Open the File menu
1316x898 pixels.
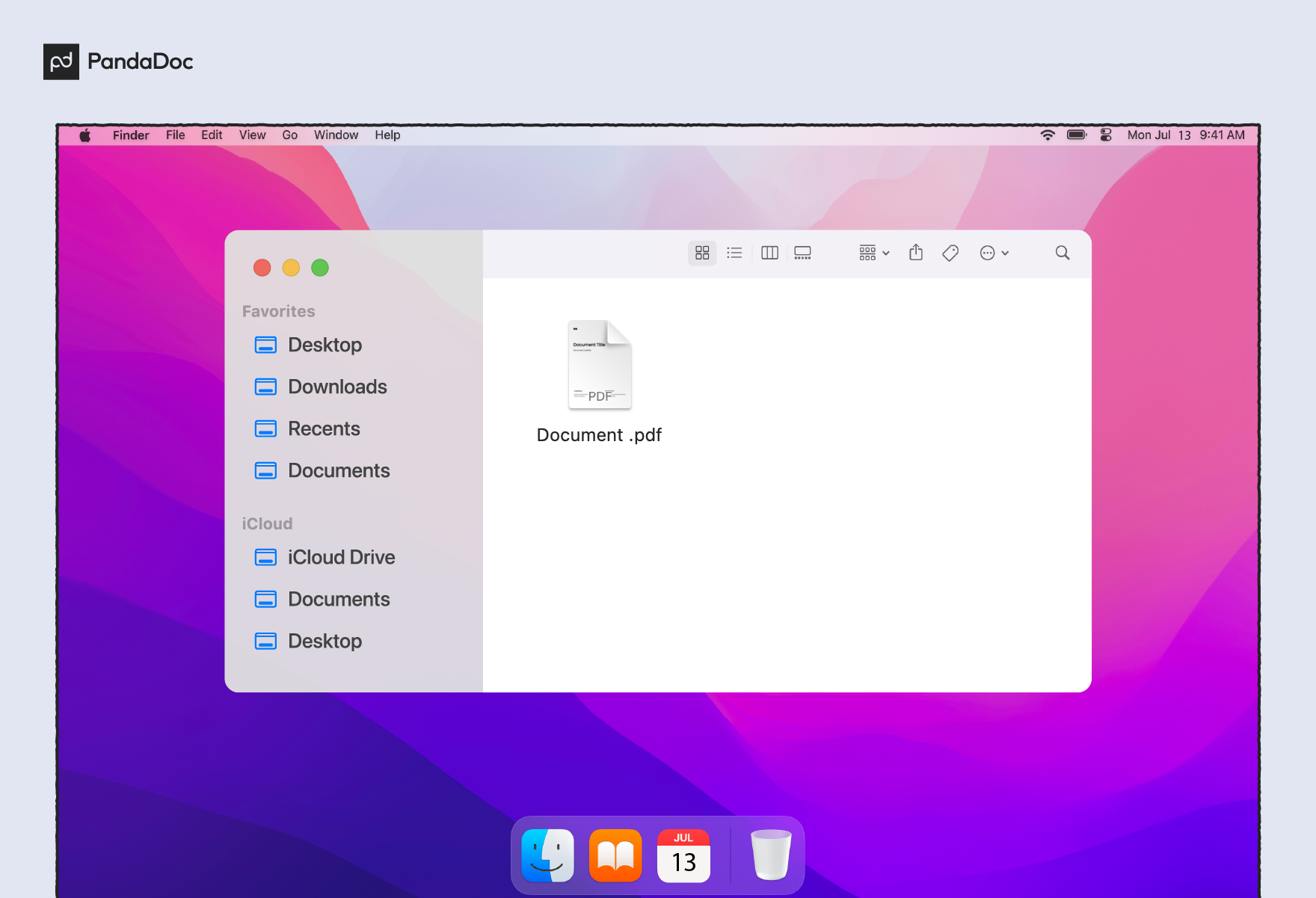tap(175, 135)
